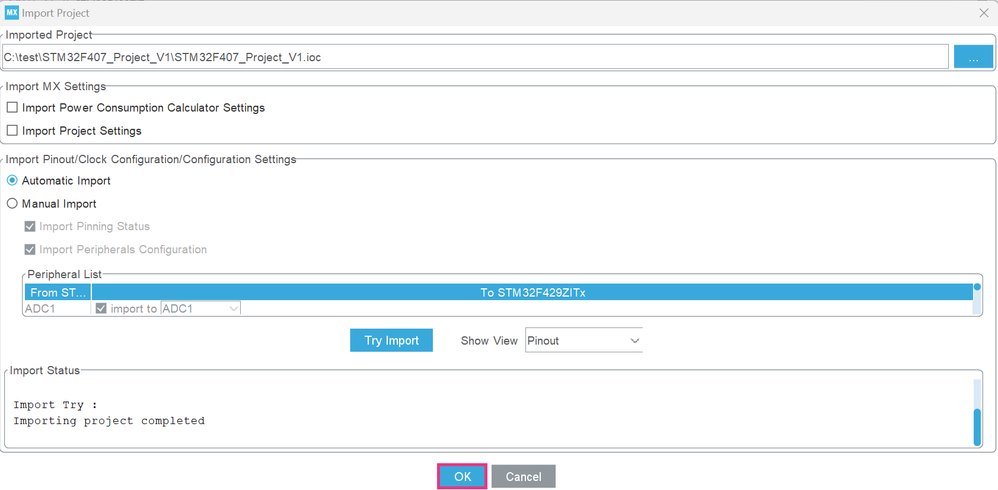Toggle Import Pinning Status checkbox
This screenshot has width=998, height=490.
click(x=29, y=227)
